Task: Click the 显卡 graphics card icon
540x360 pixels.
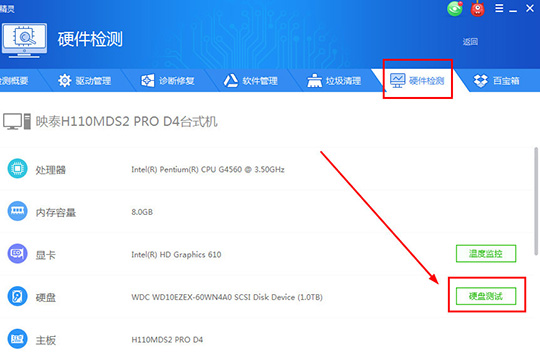Action: tap(18, 254)
